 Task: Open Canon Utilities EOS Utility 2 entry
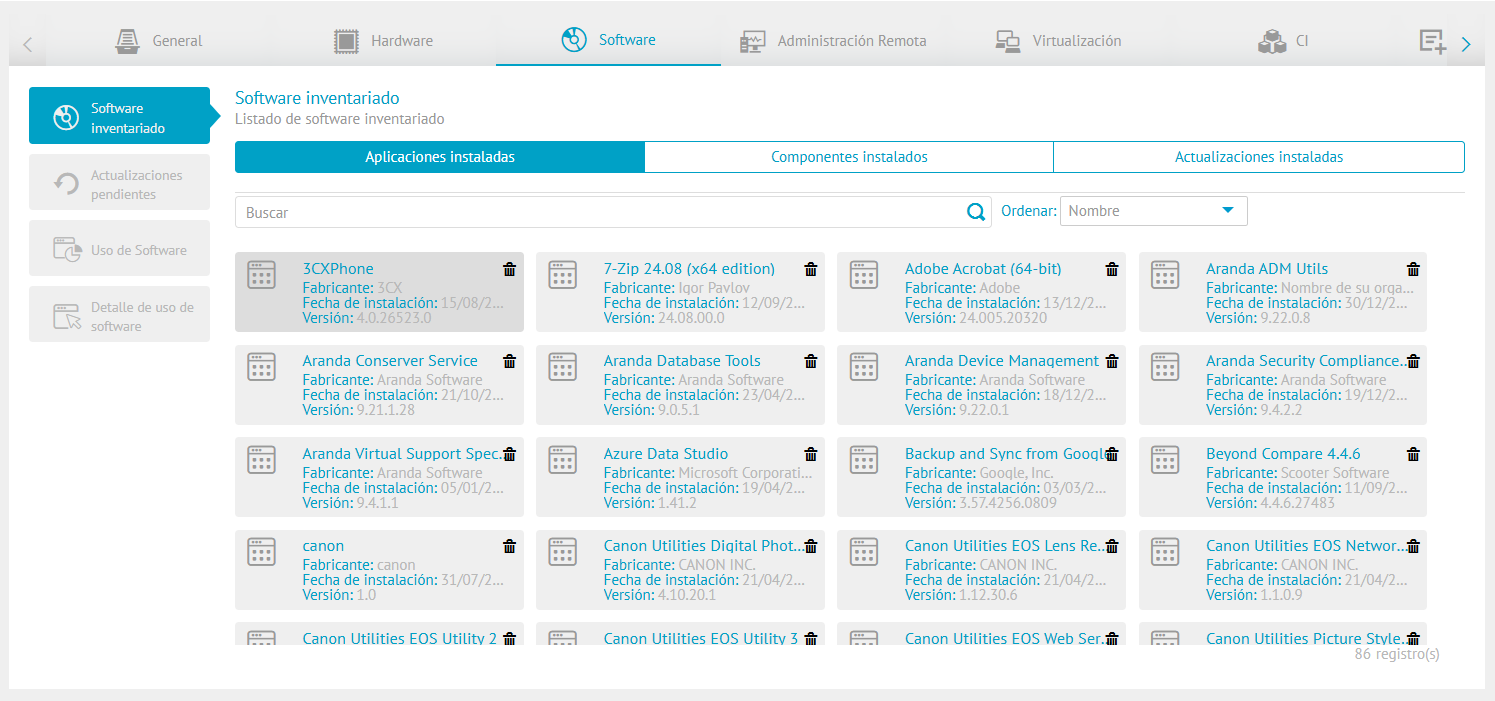tap(399, 638)
